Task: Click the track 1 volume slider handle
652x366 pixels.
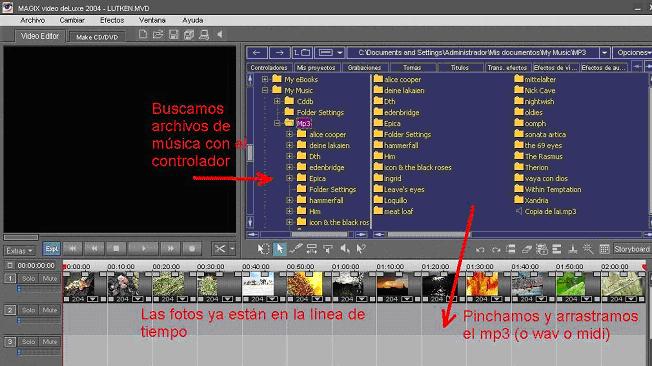Action: [19, 288]
